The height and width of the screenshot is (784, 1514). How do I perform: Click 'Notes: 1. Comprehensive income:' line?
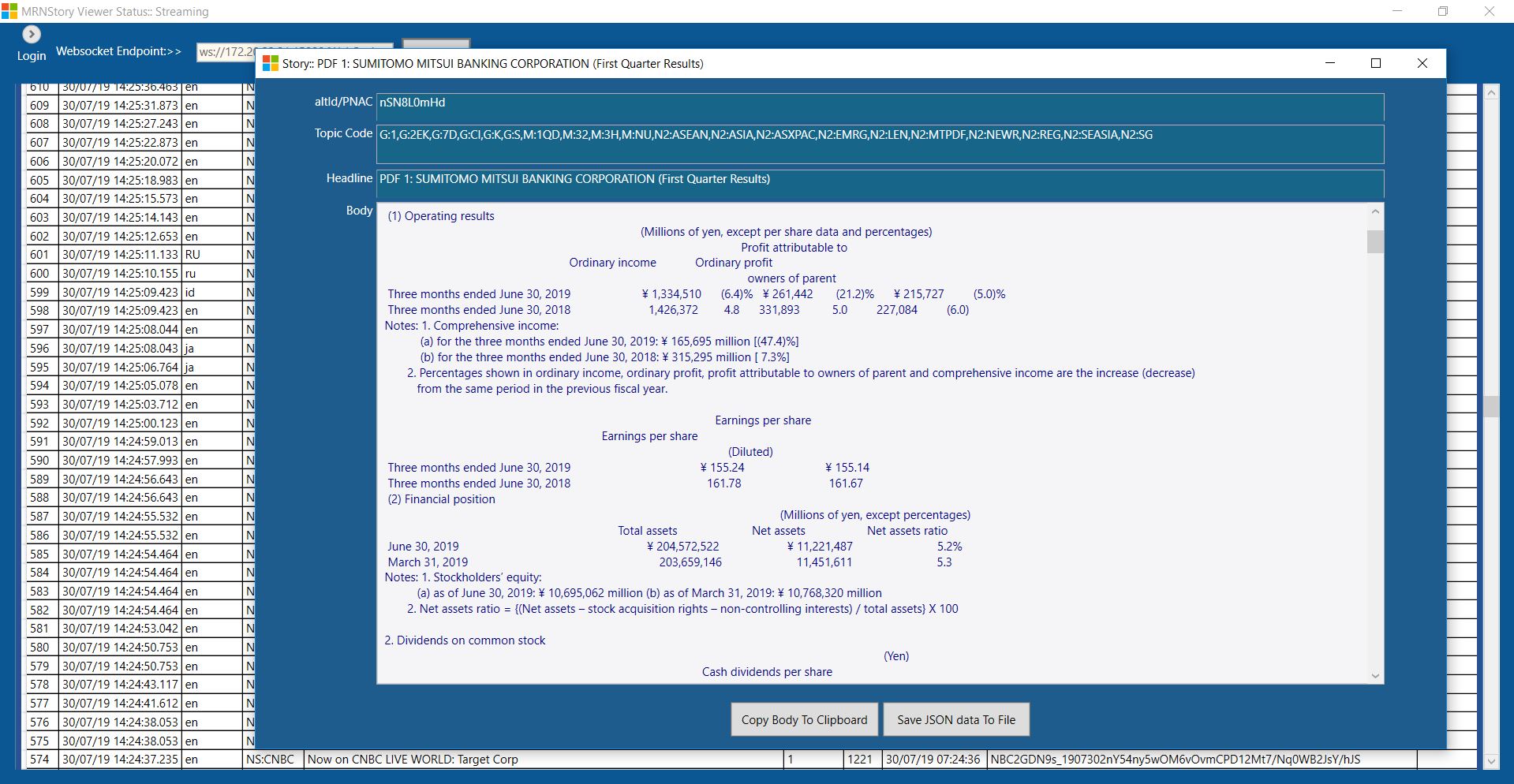pyautogui.click(x=472, y=326)
